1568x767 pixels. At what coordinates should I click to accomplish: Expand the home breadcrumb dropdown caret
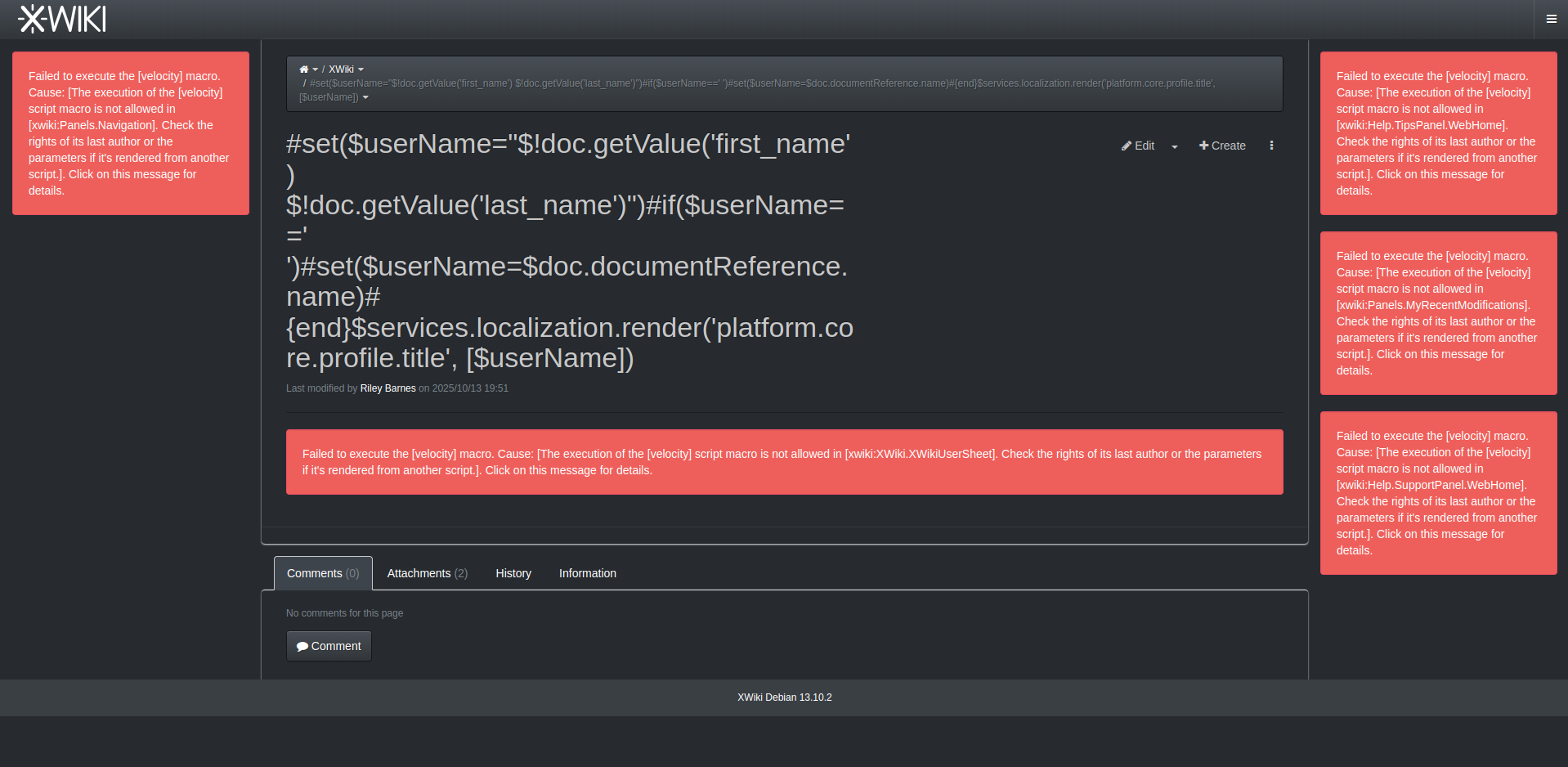(316, 70)
